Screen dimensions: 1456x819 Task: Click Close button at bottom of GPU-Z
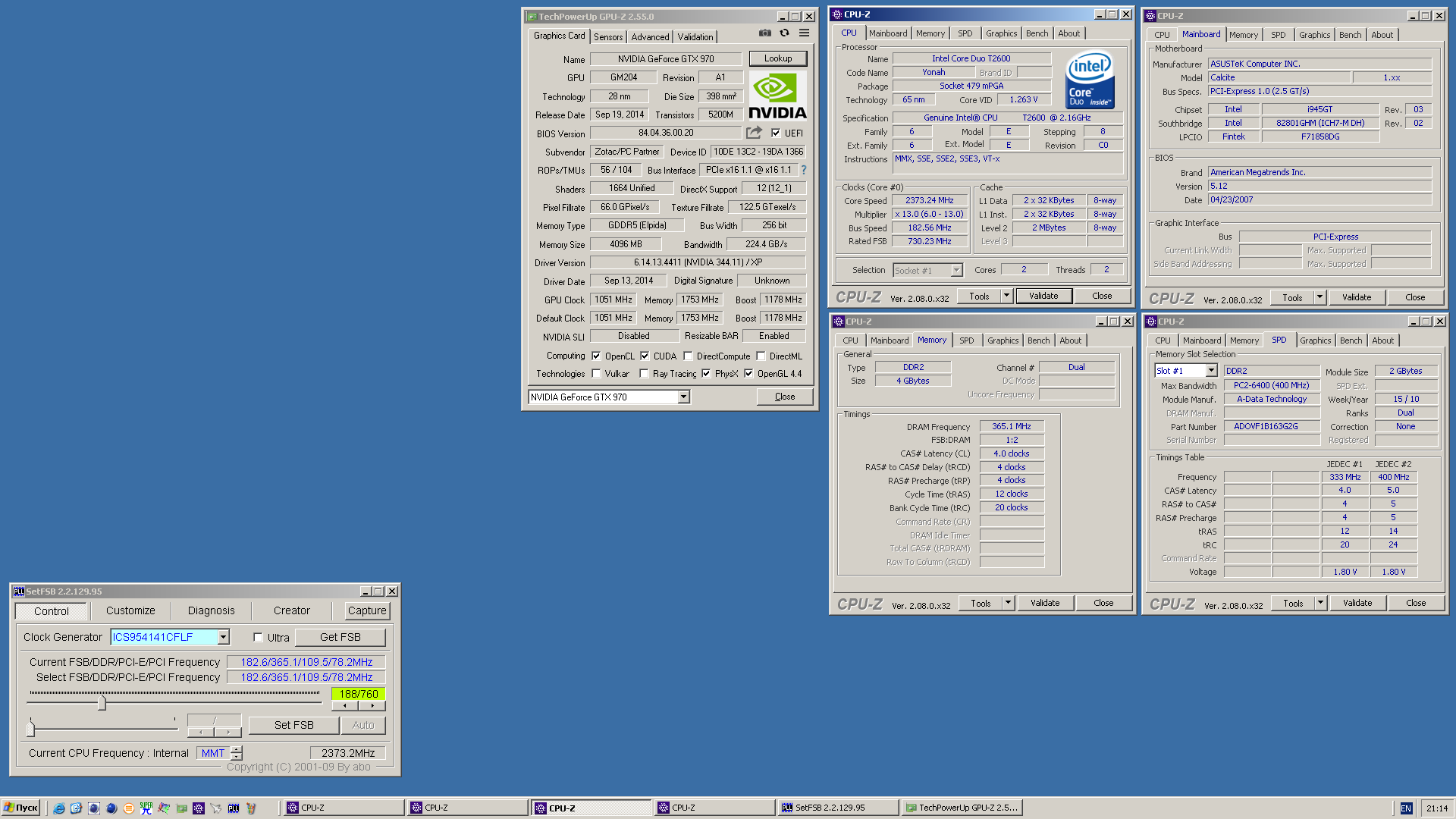click(785, 397)
